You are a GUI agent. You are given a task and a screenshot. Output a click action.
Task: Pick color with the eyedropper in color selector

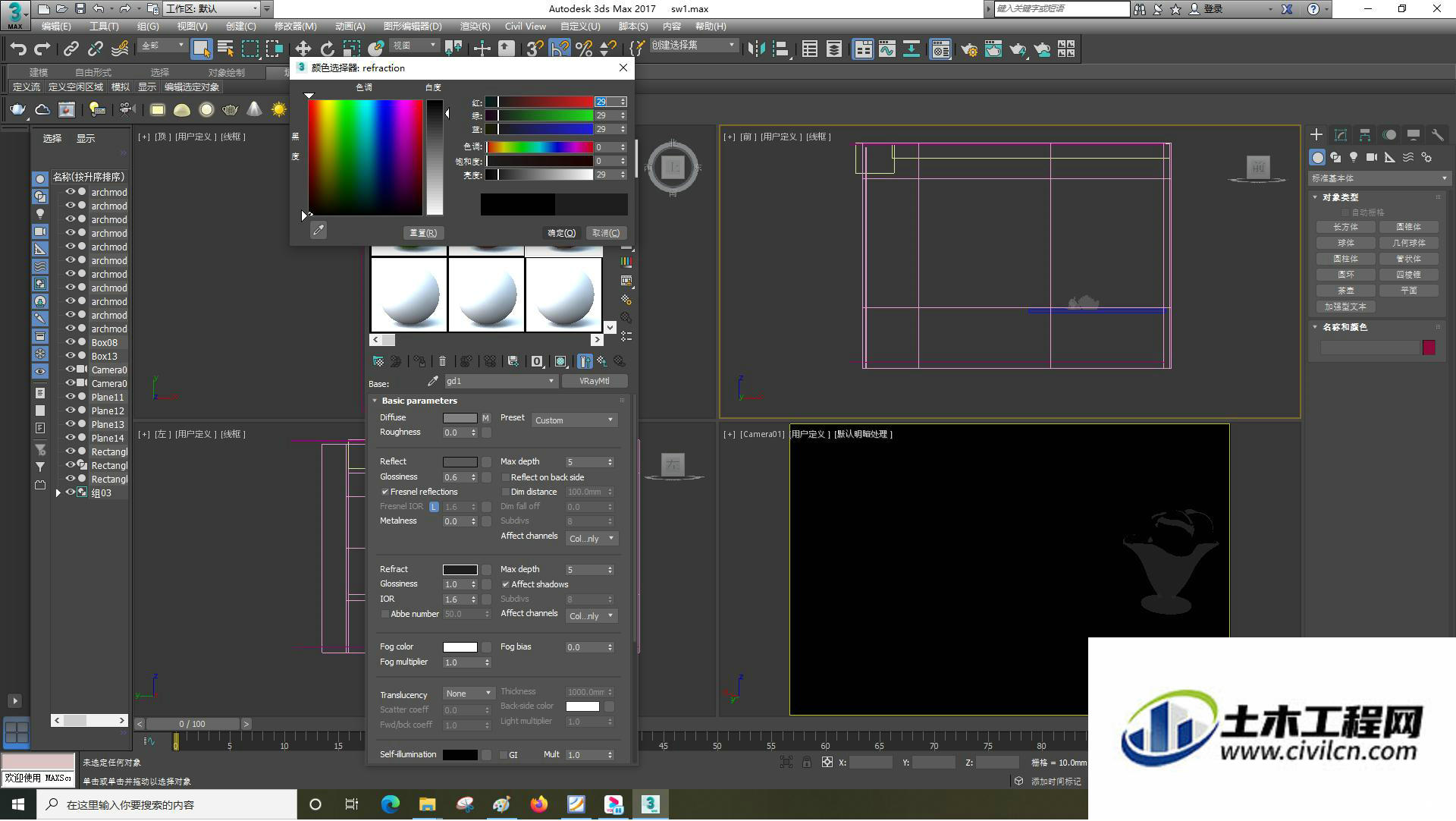(x=318, y=230)
